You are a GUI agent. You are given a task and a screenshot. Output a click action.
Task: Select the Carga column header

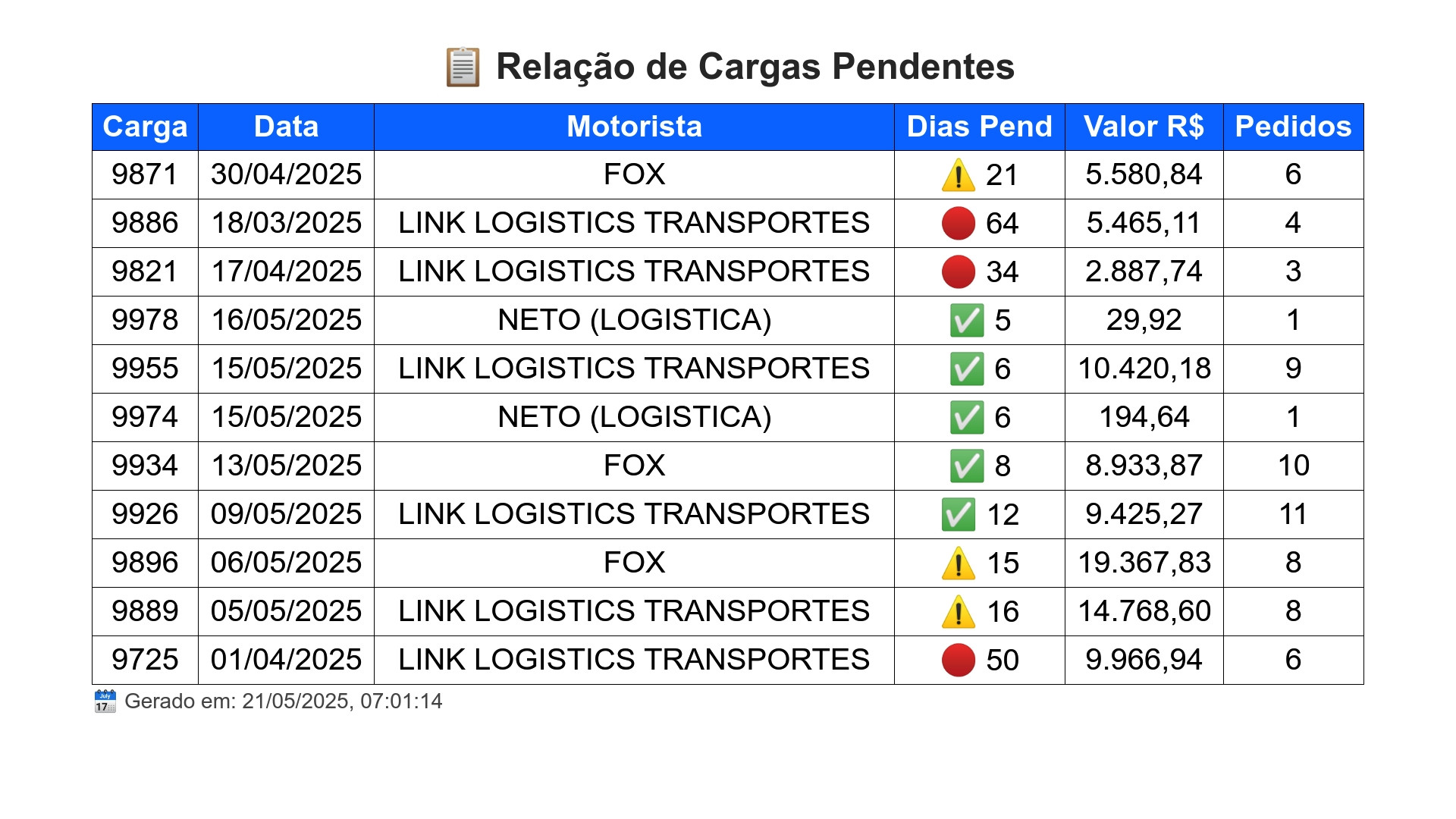[x=145, y=127]
